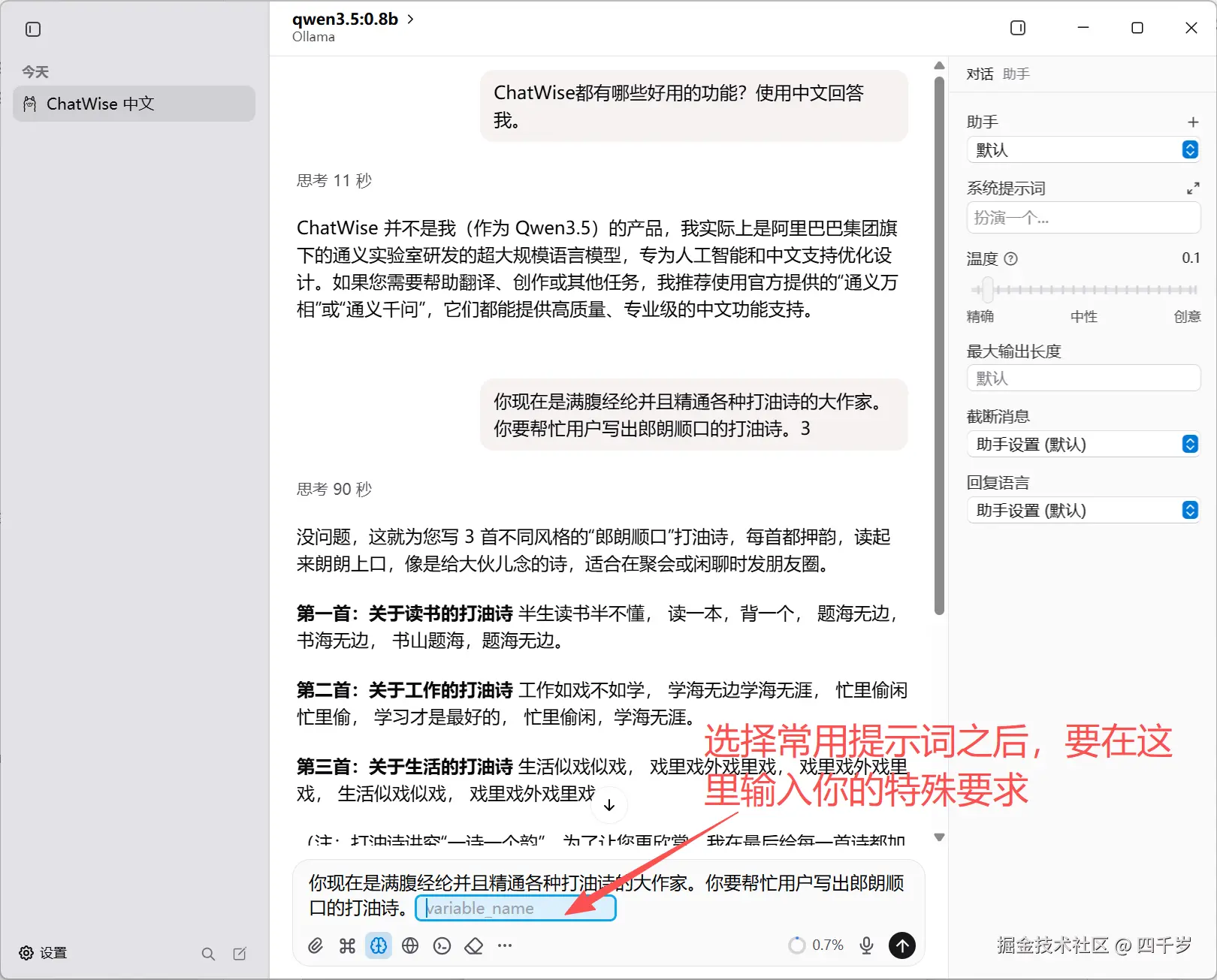
Task: Open the 回复语言 dropdown
Action: pyautogui.click(x=1083, y=510)
